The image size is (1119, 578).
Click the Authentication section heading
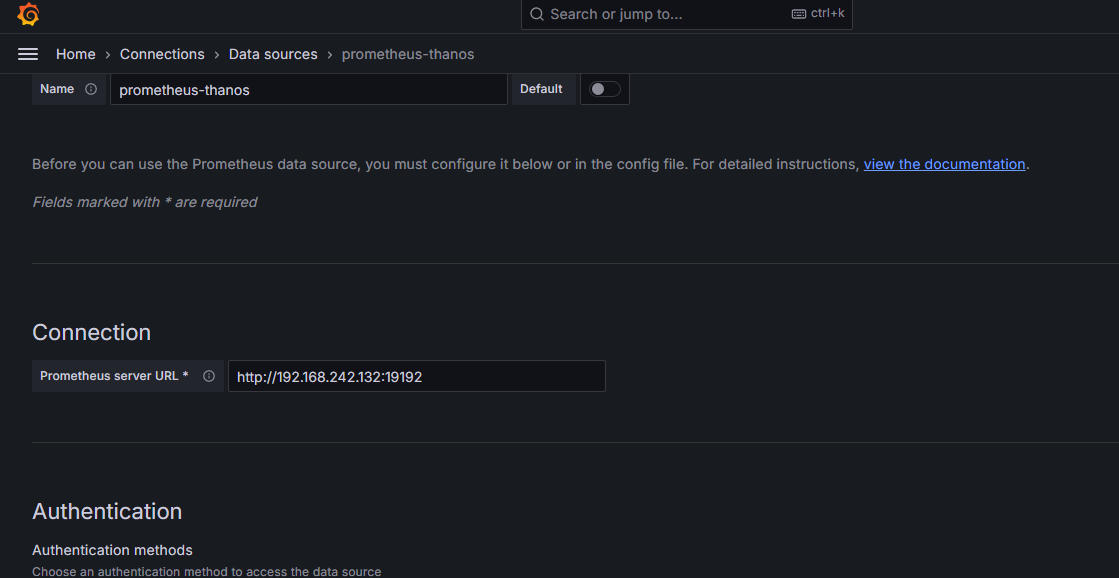point(107,511)
